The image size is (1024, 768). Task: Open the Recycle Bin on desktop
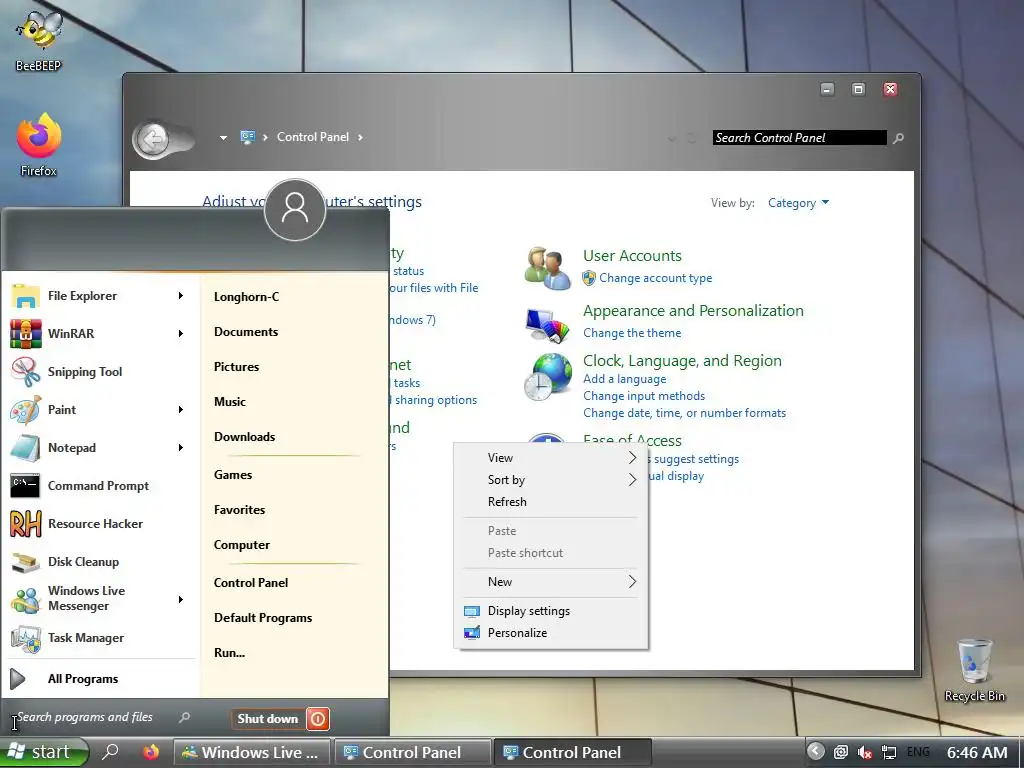[x=974, y=669]
